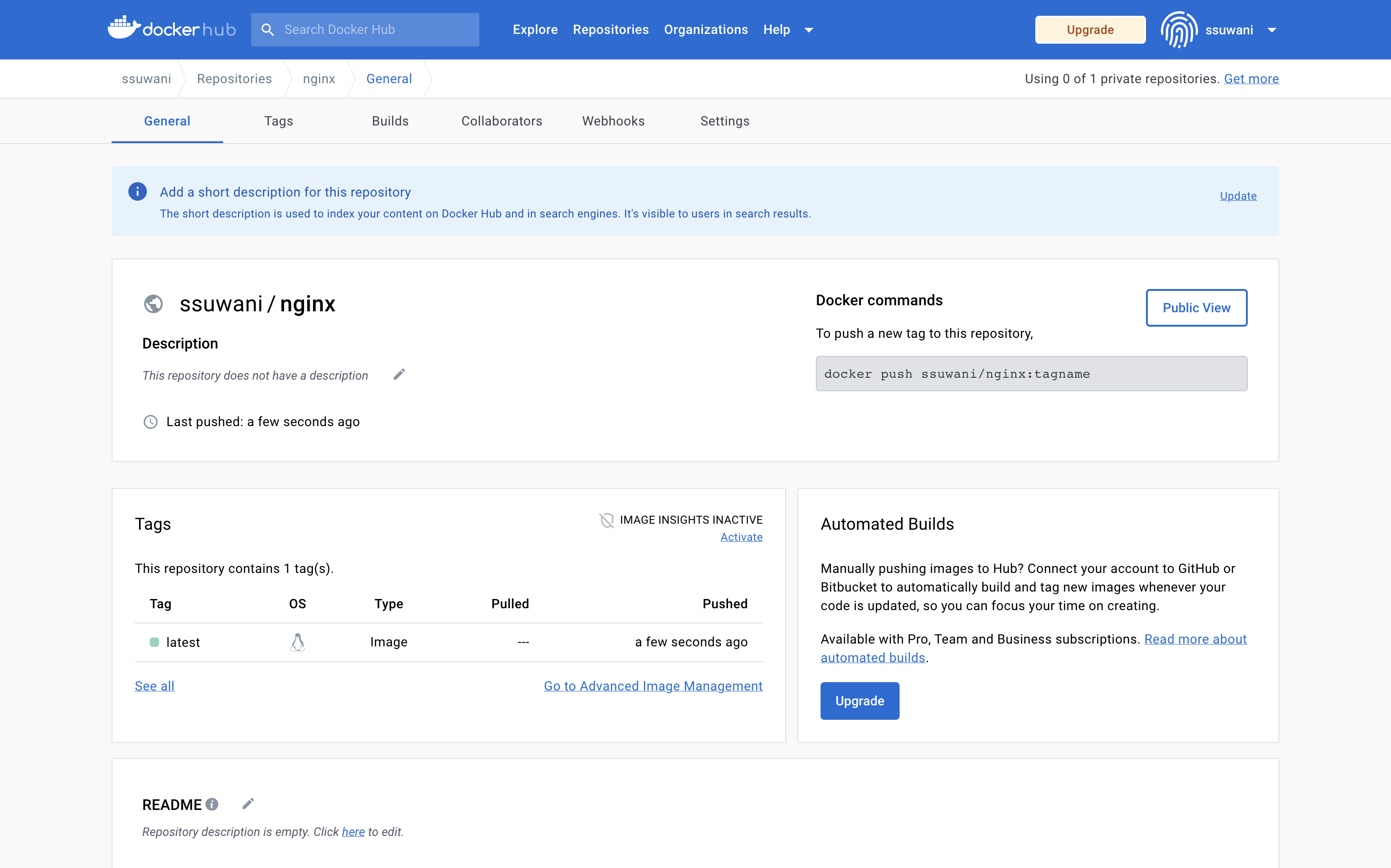
Task: Click the green status dot for latest tag
Action: (154, 642)
